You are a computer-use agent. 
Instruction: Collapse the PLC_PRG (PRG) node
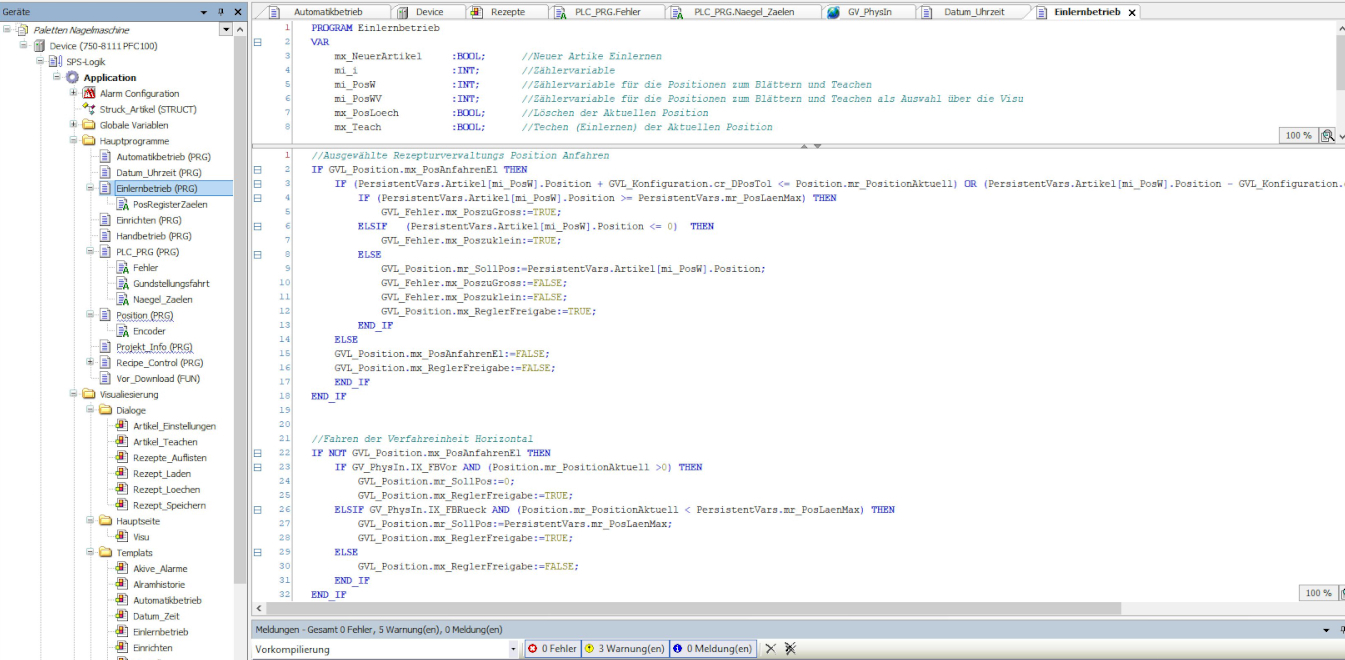(x=90, y=252)
